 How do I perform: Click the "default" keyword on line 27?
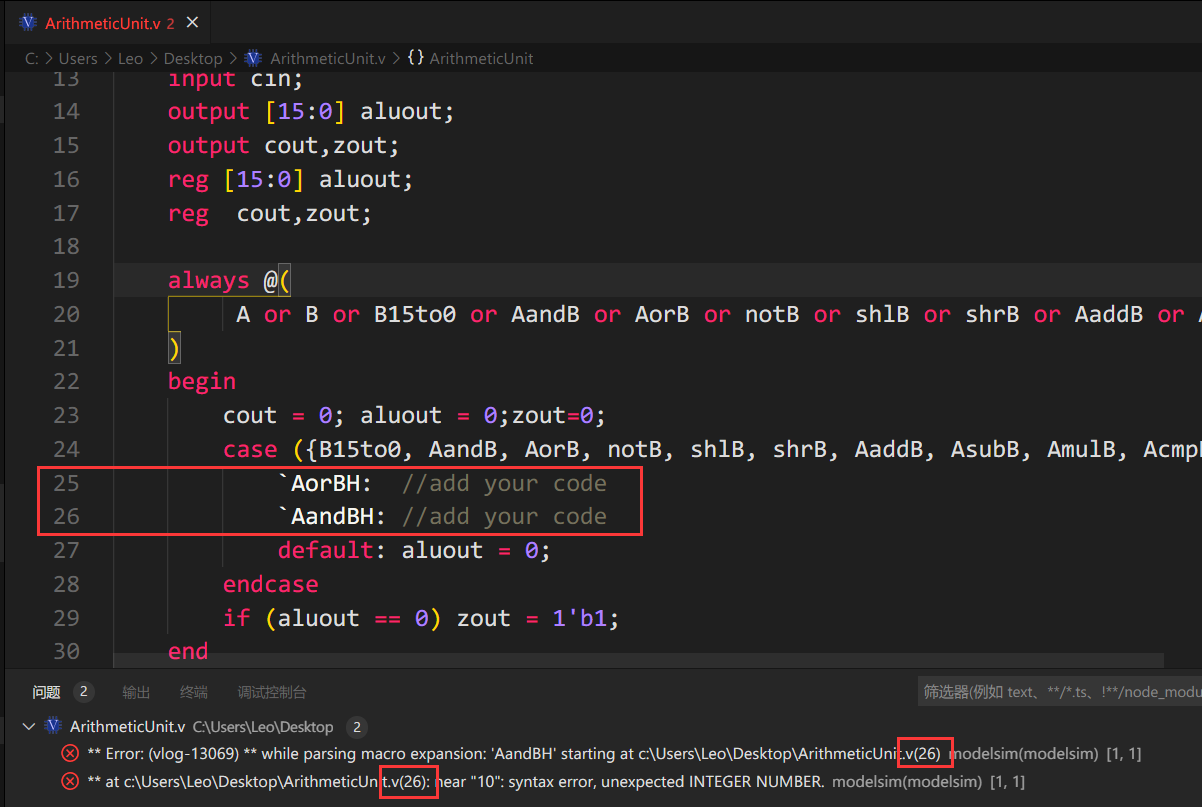(x=326, y=550)
